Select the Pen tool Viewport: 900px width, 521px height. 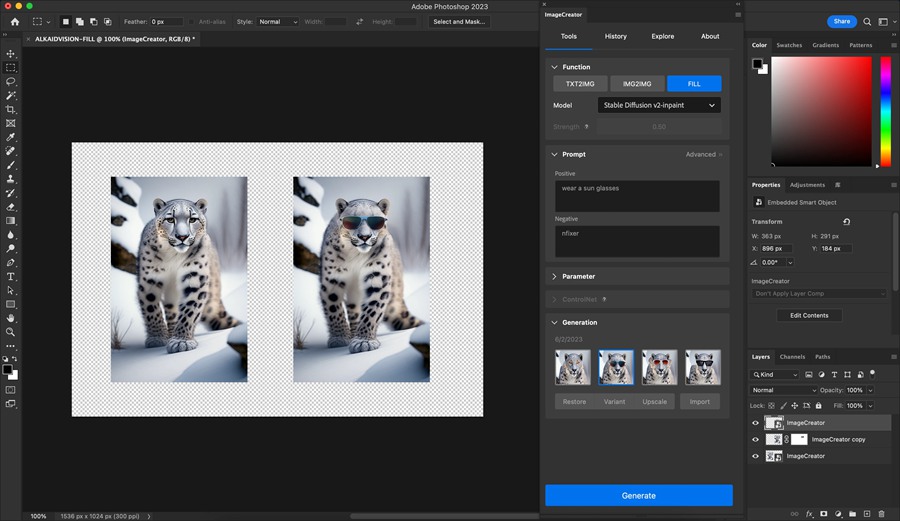pos(10,262)
